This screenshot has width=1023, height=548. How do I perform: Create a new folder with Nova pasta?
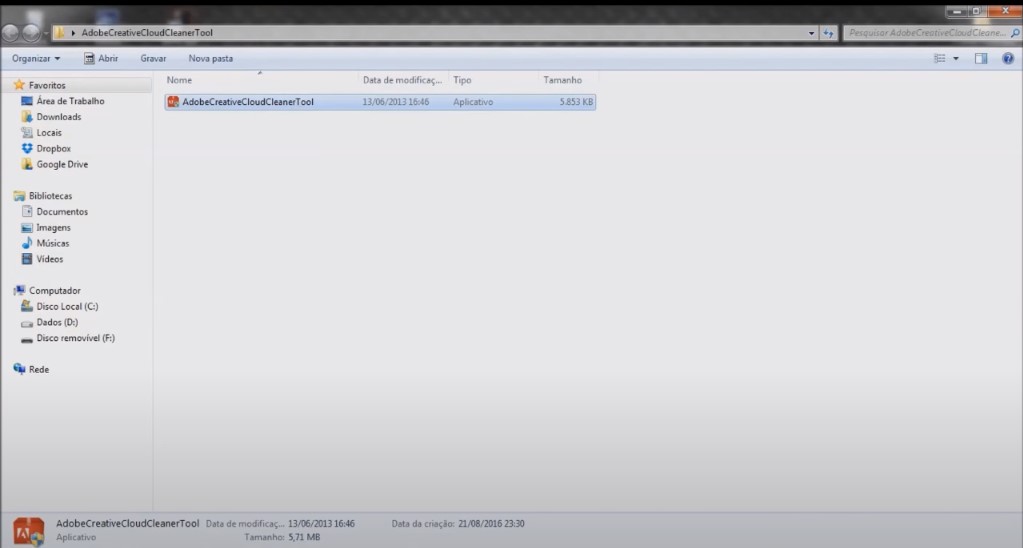(211, 58)
